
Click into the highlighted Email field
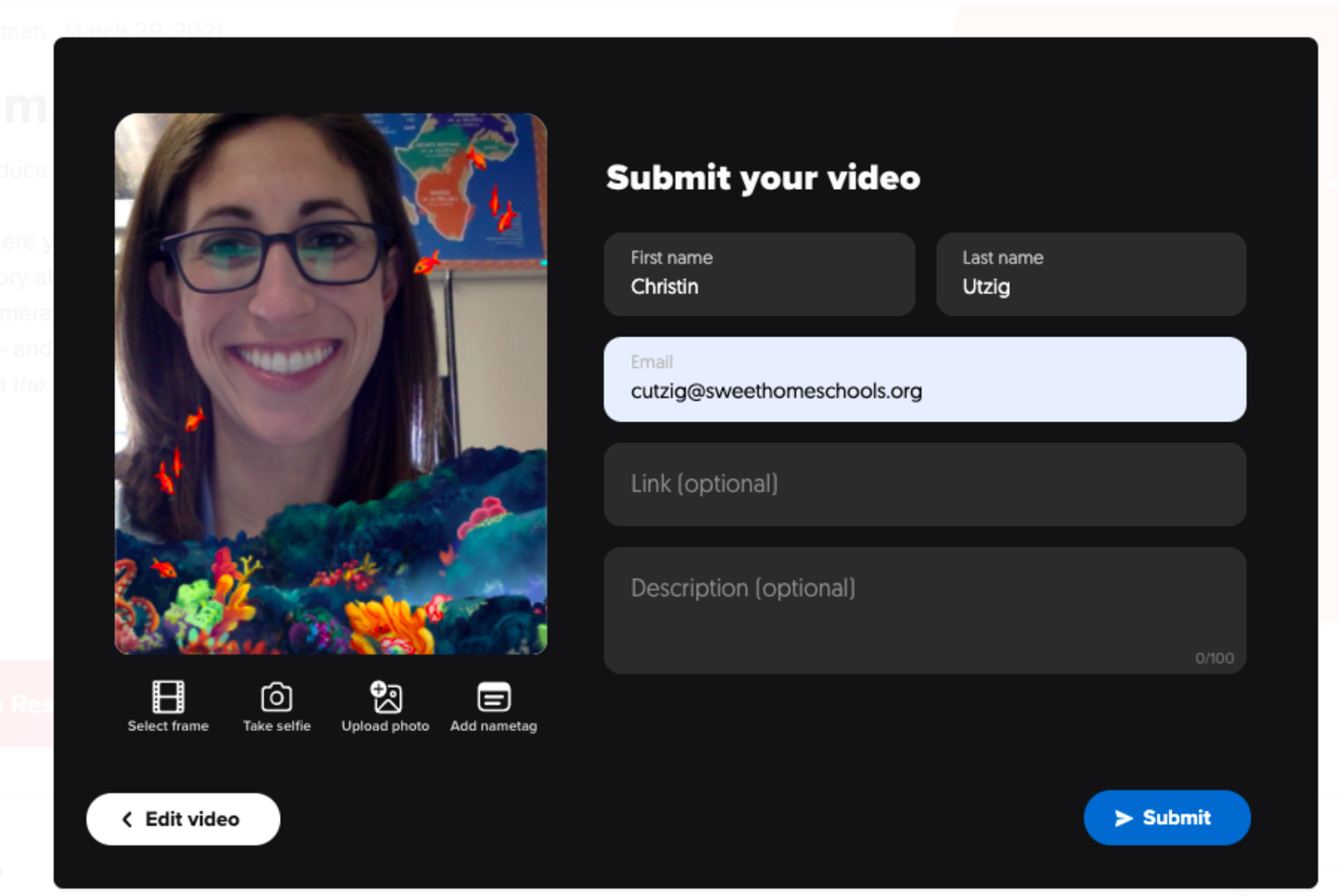pos(924,380)
